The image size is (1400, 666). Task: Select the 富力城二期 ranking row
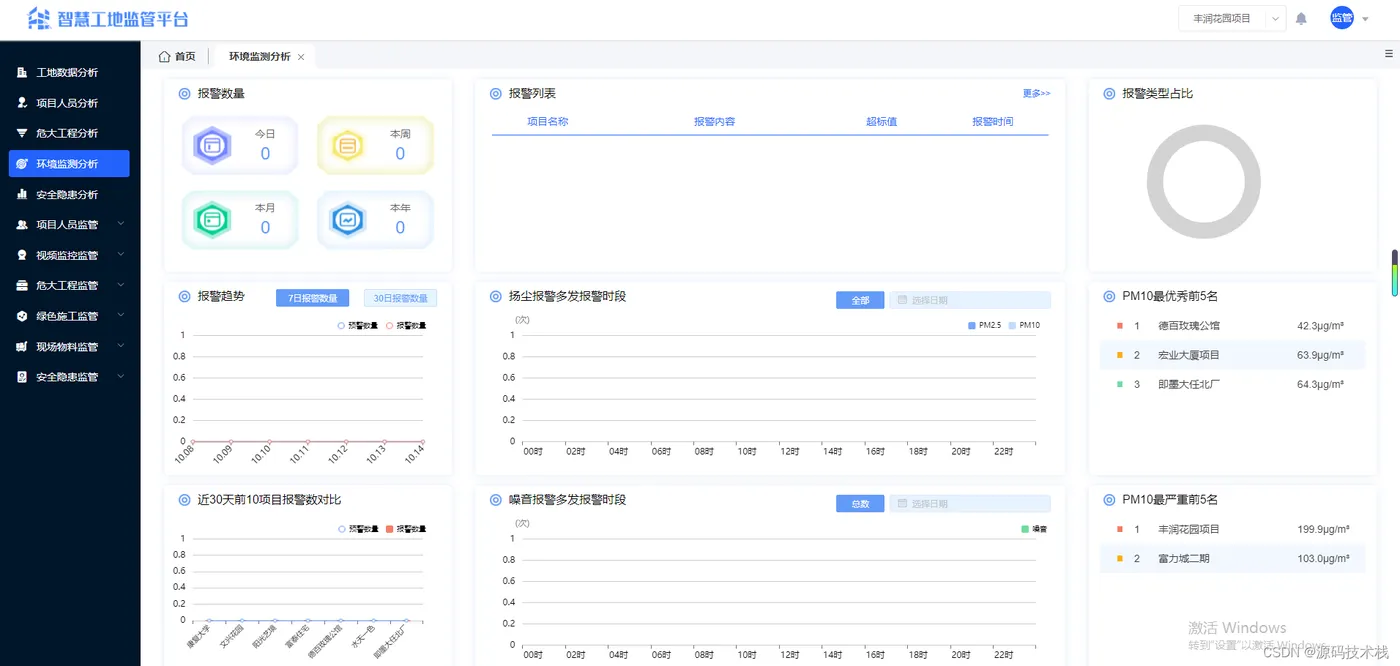click(1232, 558)
